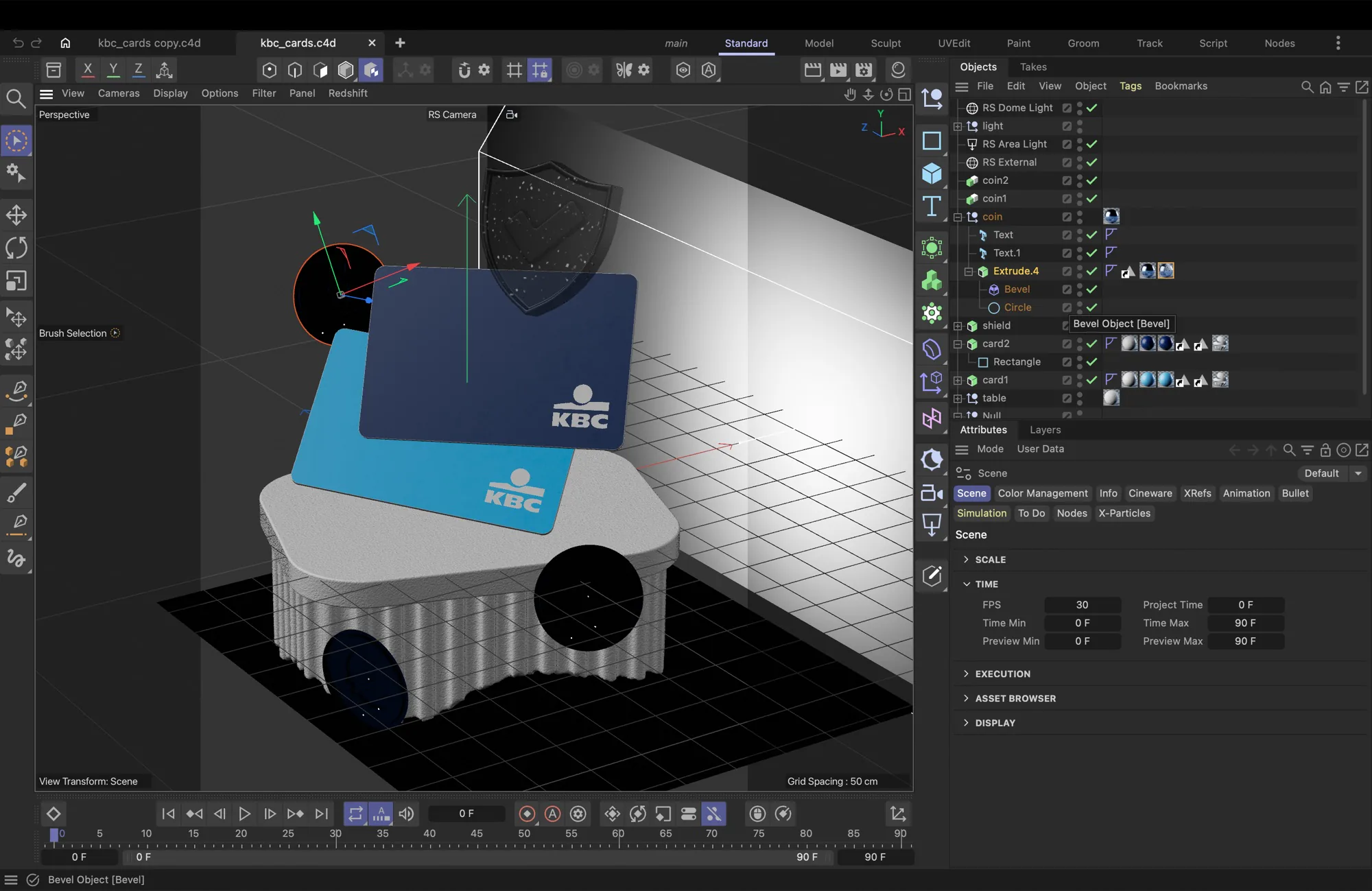Click the Text spline tool icon

pyautogui.click(x=932, y=206)
